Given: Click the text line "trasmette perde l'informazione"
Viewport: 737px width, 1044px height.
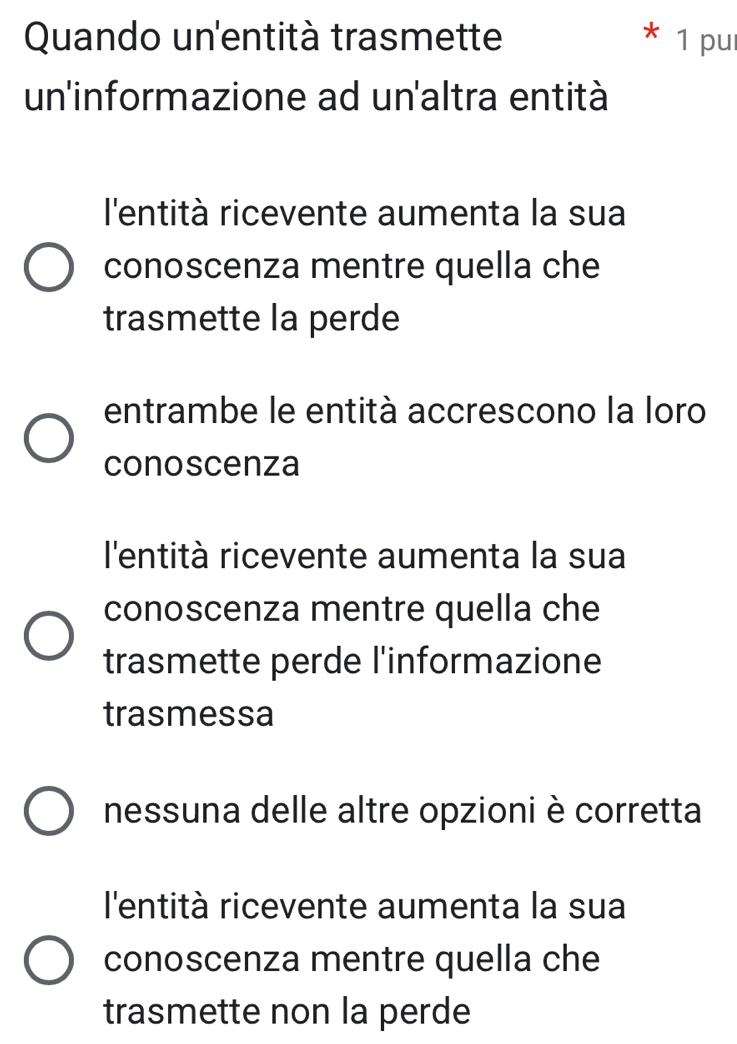Looking at the screenshot, I should pos(352,662).
